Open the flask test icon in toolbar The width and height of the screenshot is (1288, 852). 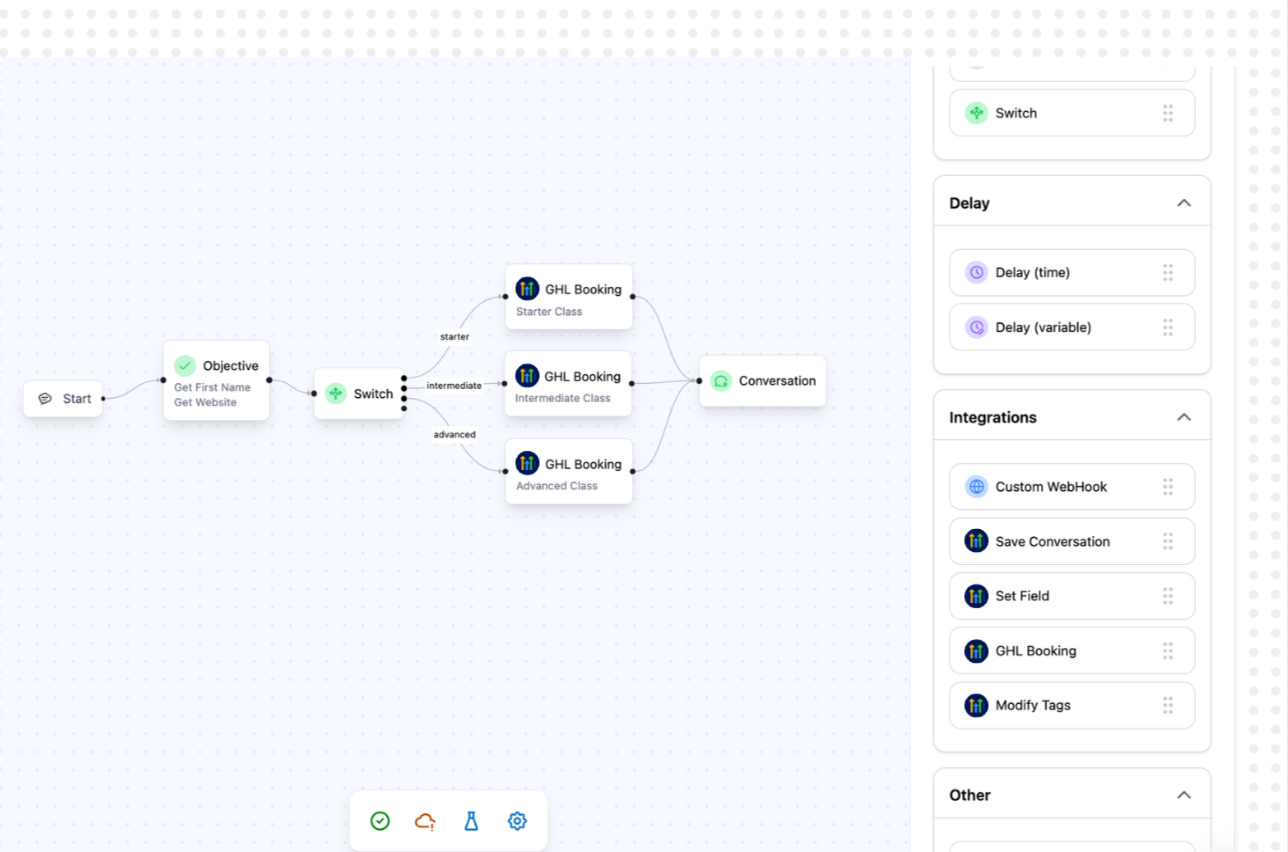click(471, 821)
